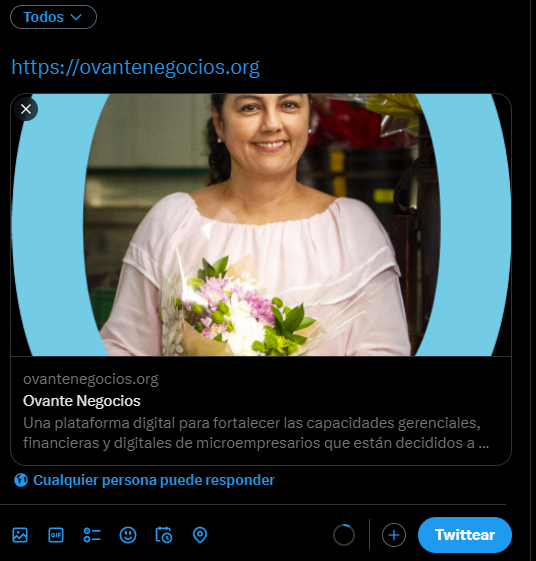Click the character count progress circle
The image size is (536, 561).
coord(344,535)
